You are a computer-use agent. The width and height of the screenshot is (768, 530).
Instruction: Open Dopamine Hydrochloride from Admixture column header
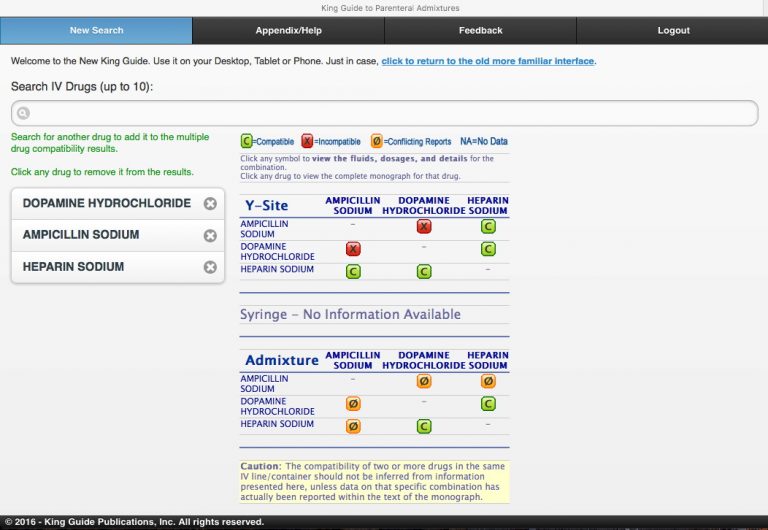coord(424,361)
